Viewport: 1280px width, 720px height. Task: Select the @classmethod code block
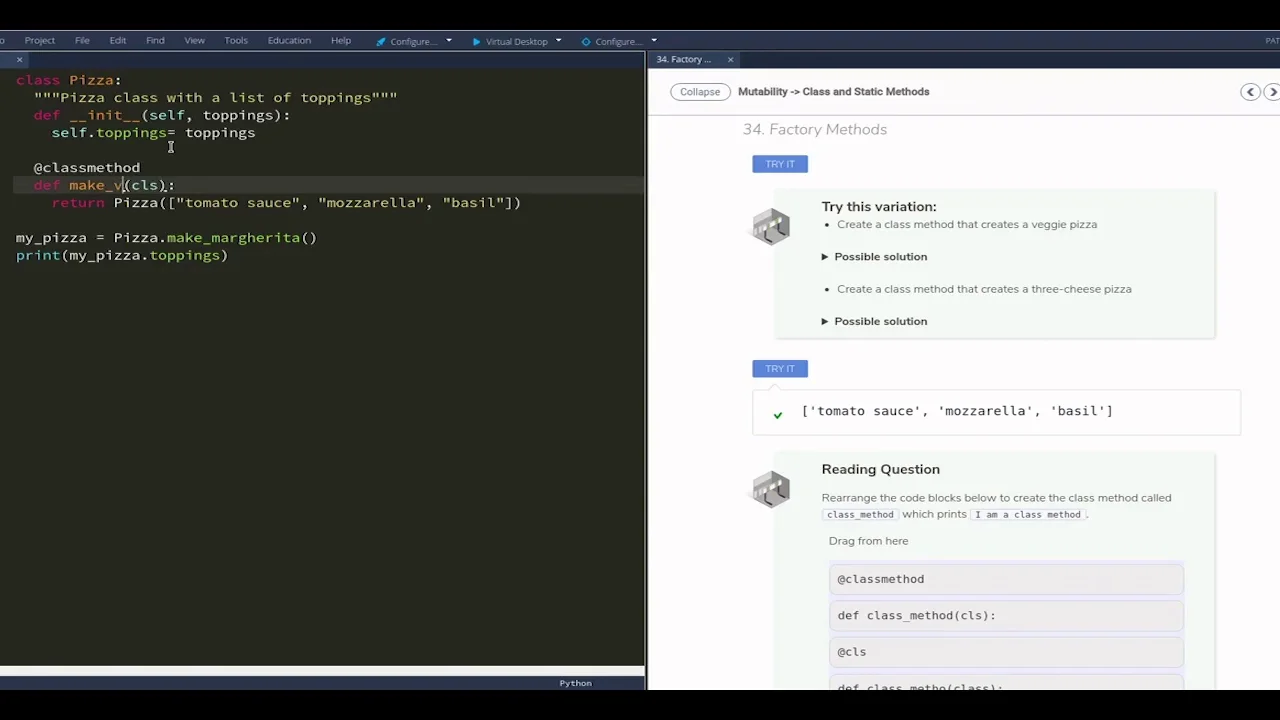(1005, 579)
